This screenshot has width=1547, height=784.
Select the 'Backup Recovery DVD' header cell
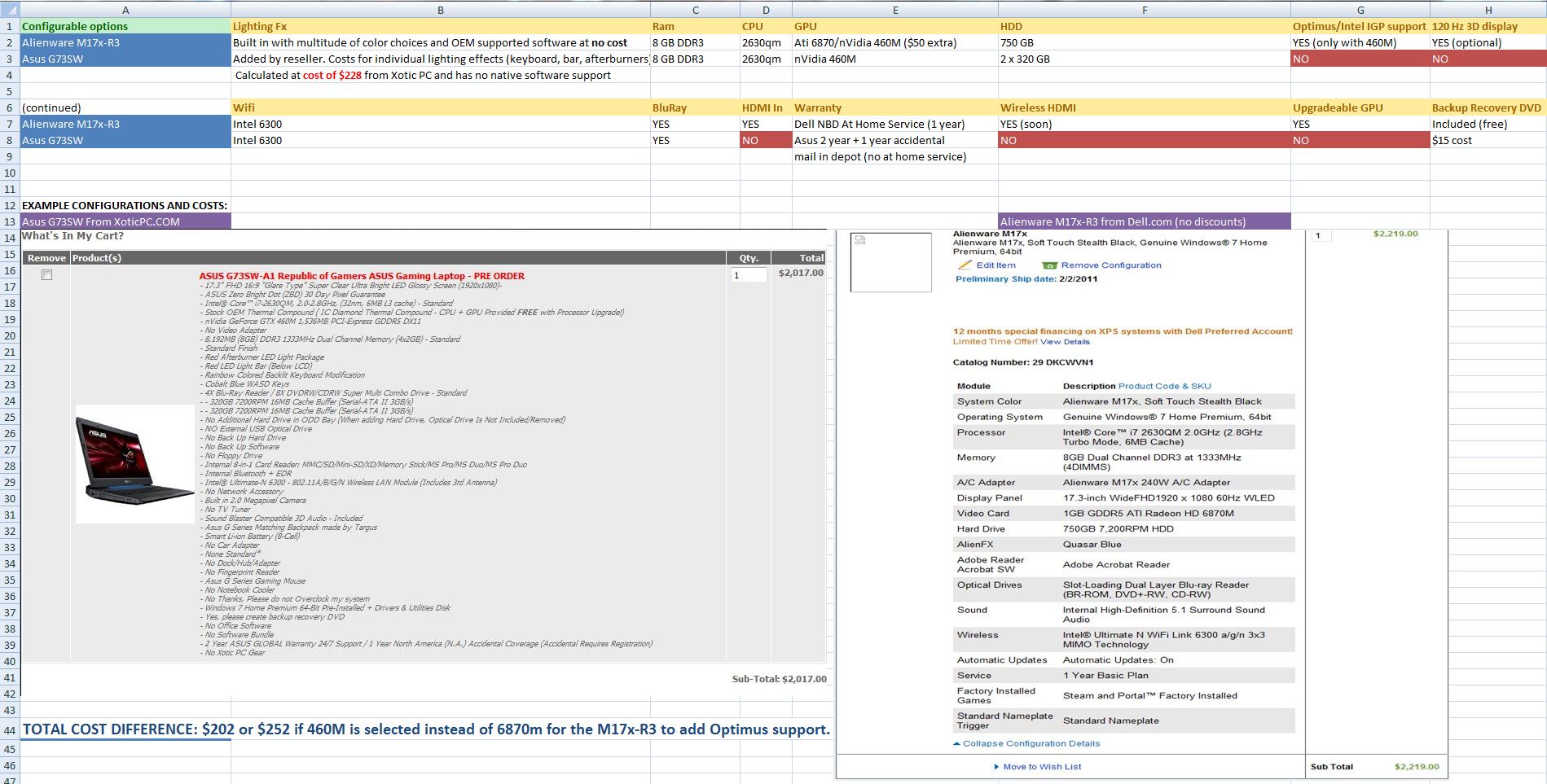click(x=1488, y=107)
